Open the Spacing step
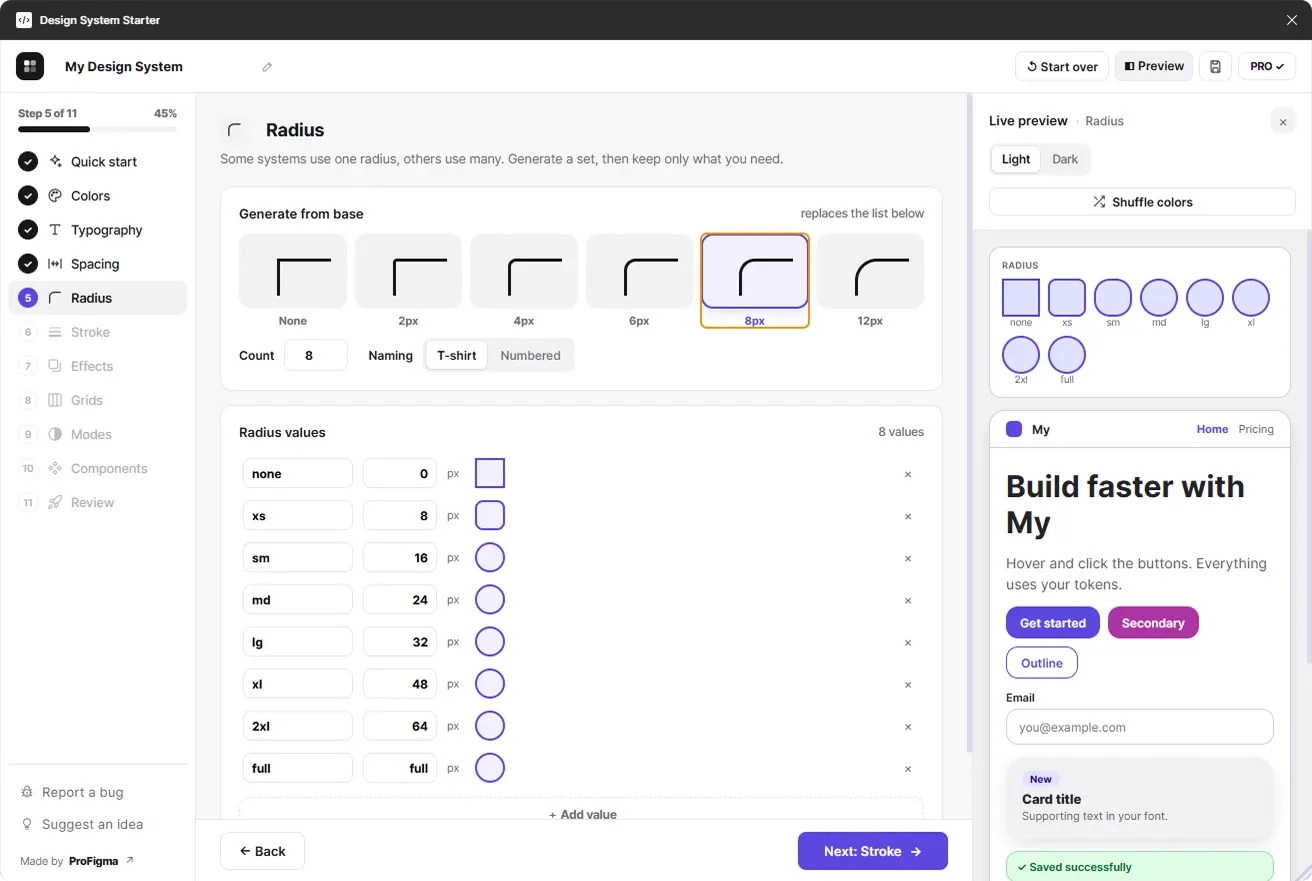The width and height of the screenshot is (1312, 881). click(x=97, y=264)
